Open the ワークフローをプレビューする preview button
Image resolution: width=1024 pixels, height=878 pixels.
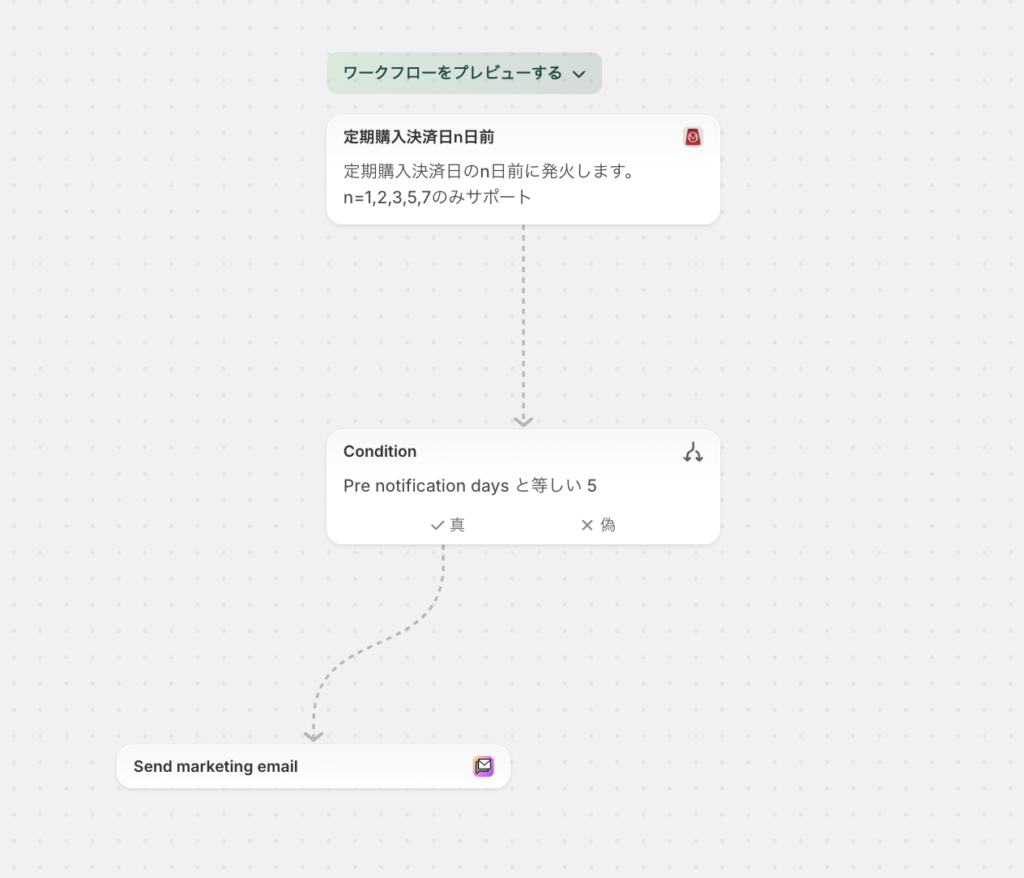(x=452, y=73)
